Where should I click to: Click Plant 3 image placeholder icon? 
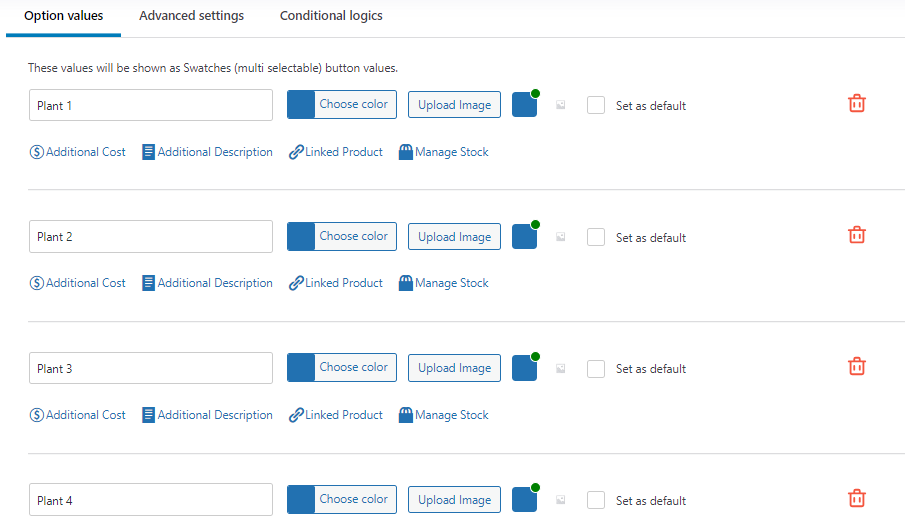tap(560, 368)
